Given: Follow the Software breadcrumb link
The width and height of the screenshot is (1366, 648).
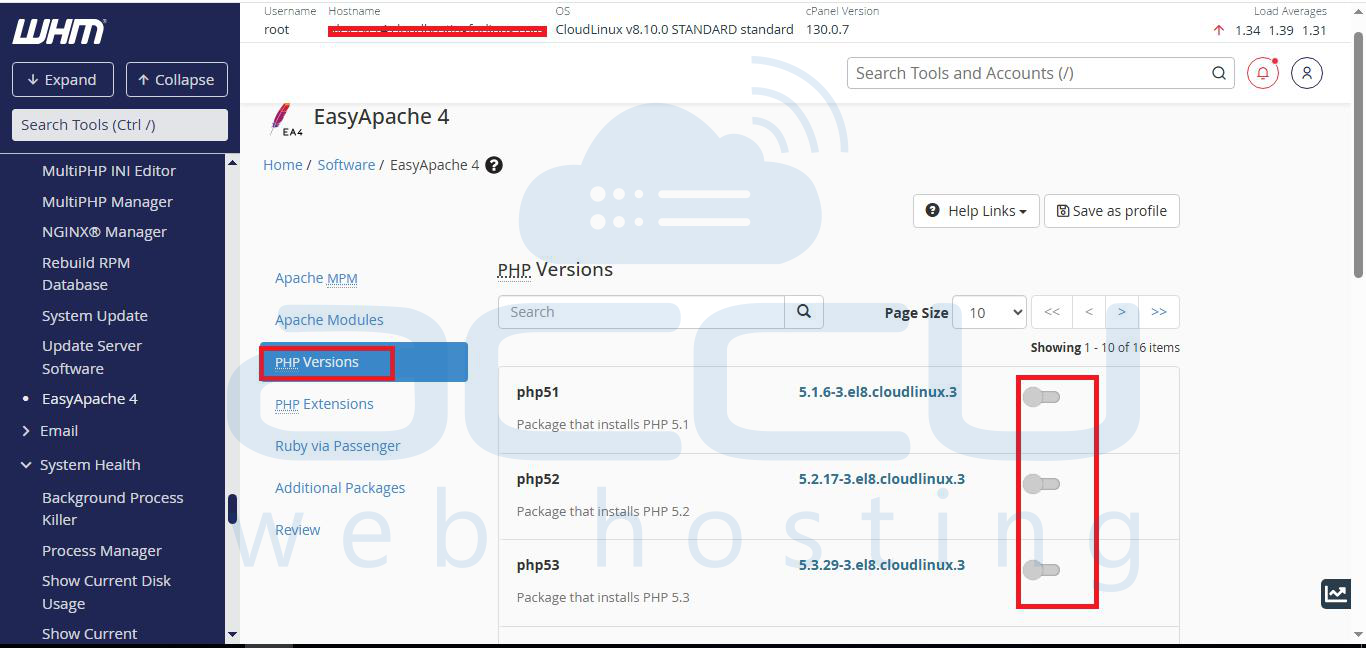Looking at the screenshot, I should (x=346, y=165).
